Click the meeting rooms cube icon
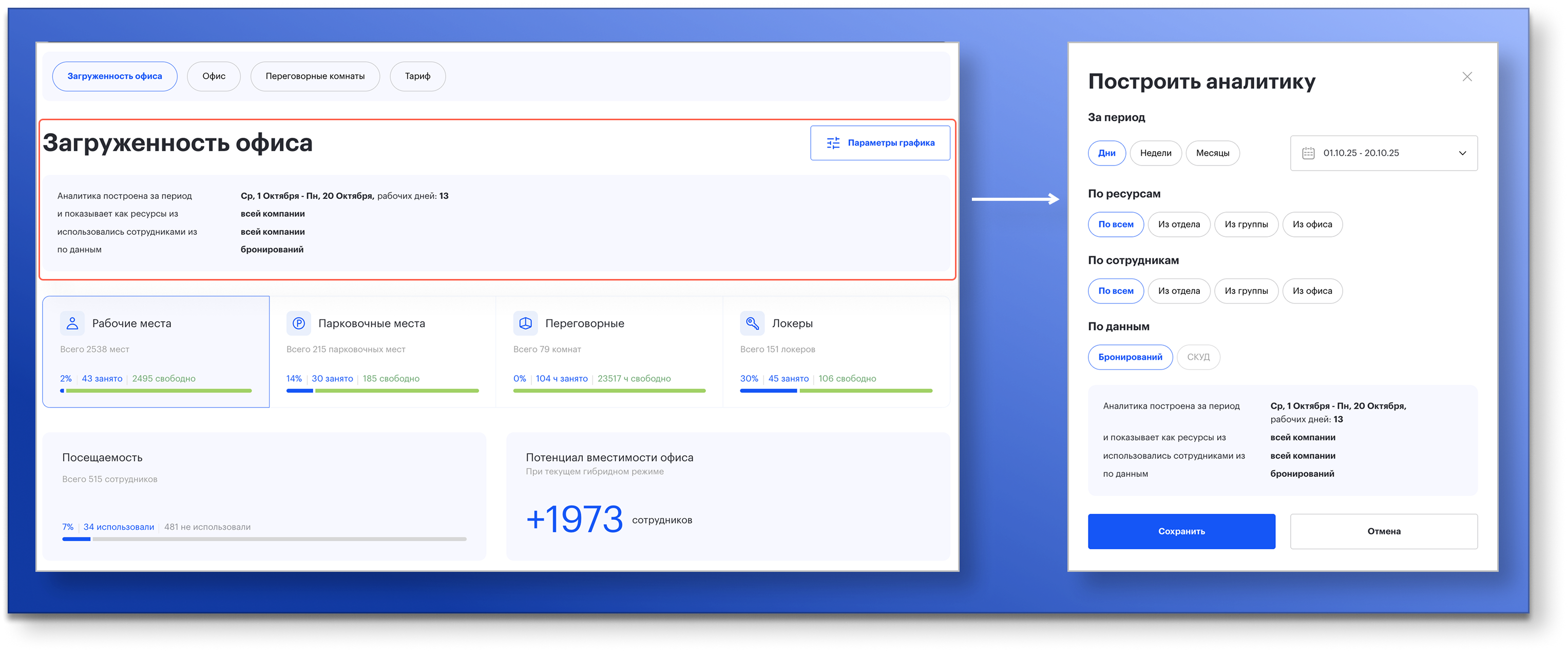This screenshot has height=652, width=1568. pyautogui.click(x=525, y=323)
